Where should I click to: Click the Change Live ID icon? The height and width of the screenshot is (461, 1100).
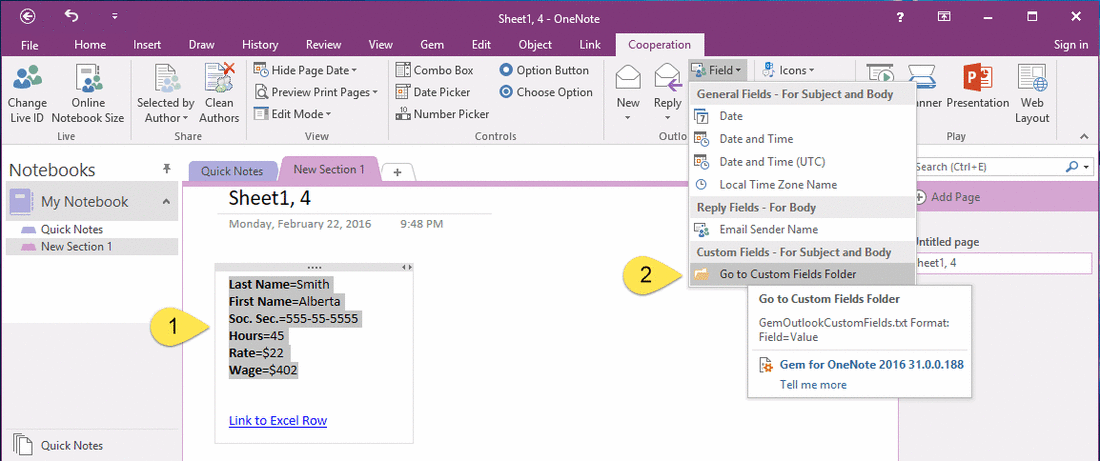point(27,78)
